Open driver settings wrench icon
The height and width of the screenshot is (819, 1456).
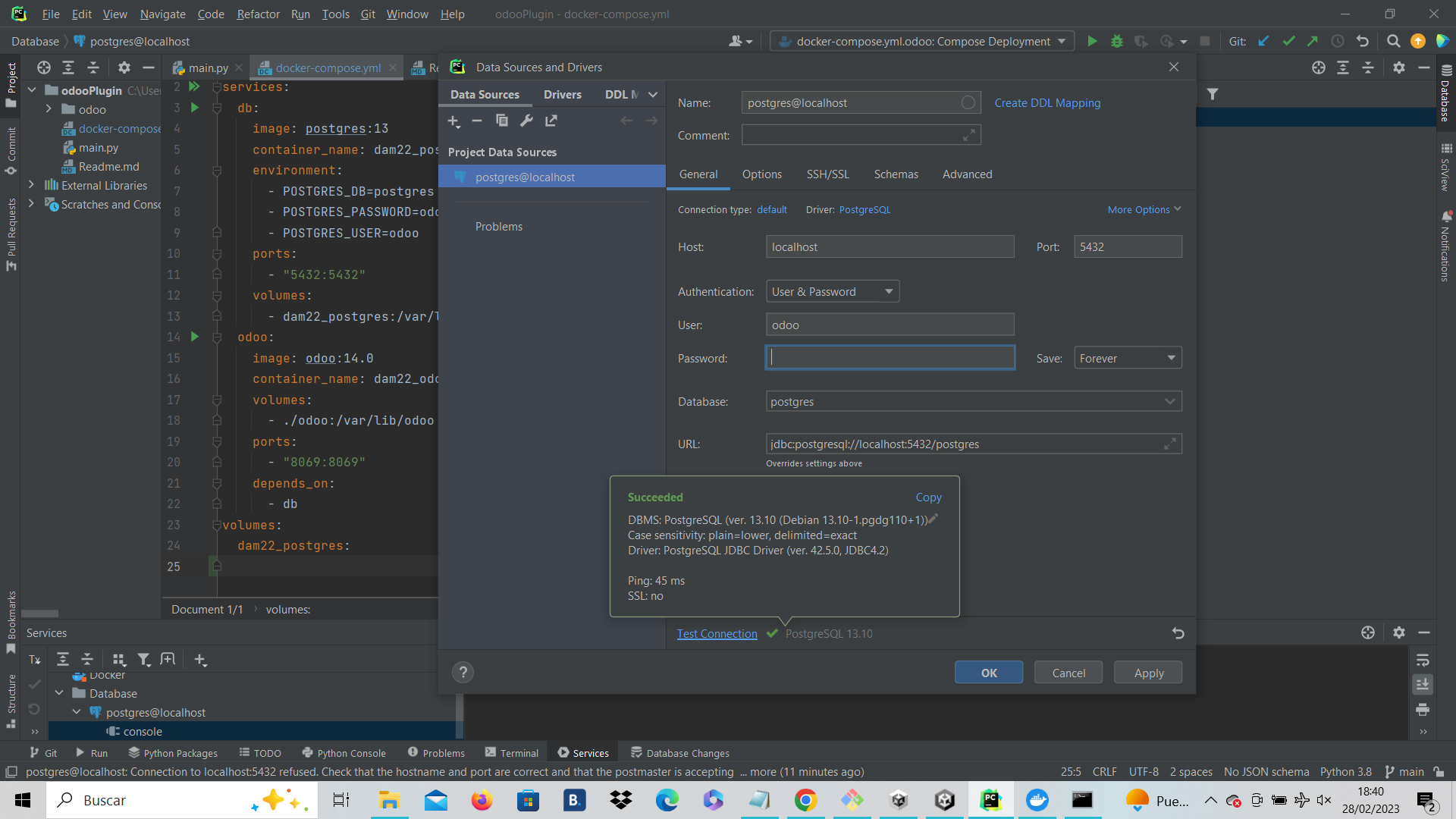[526, 121]
